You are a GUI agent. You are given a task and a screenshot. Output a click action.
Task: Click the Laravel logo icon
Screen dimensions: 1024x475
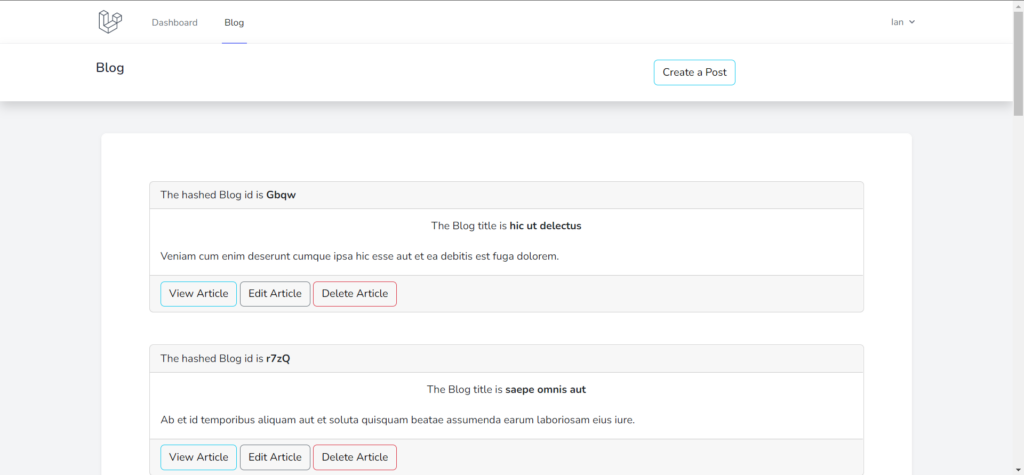click(110, 22)
